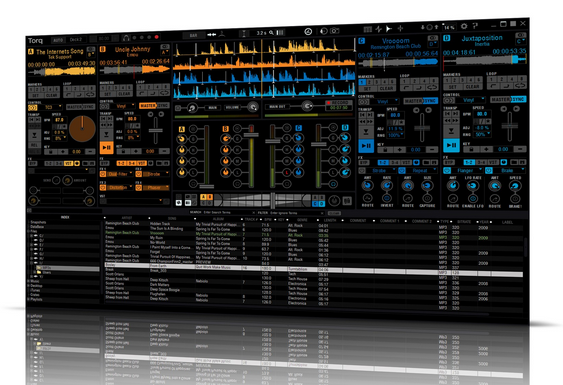
Task: Sort the browser list by GENRE column
Action: tap(302, 219)
